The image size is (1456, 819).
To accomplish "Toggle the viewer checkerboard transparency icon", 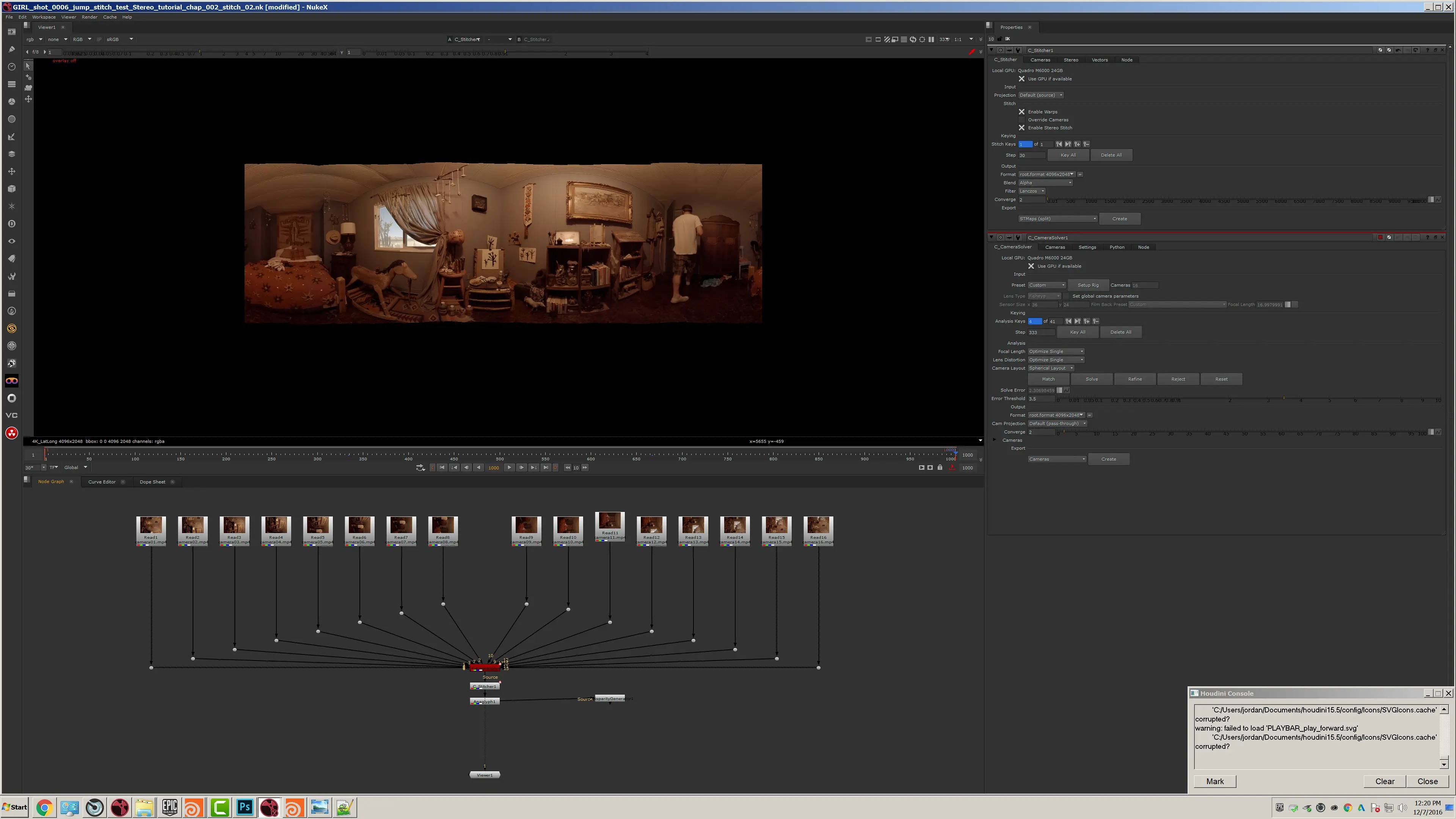I will (887, 39).
